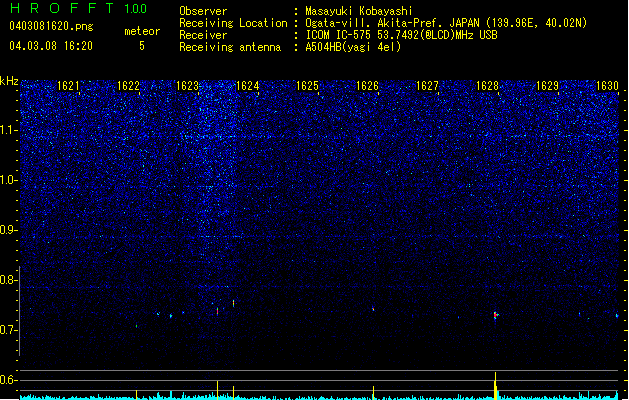Click antenna value A504HB(yagi 4el)

click(x=353, y=47)
